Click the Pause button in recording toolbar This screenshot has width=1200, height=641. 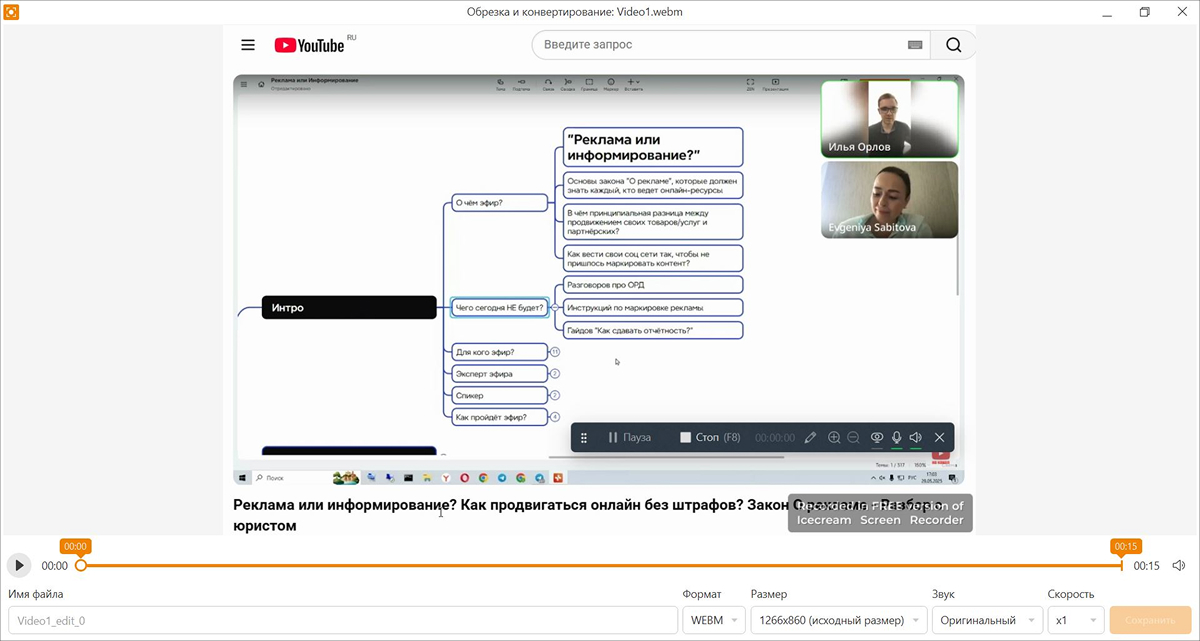click(x=629, y=438)
